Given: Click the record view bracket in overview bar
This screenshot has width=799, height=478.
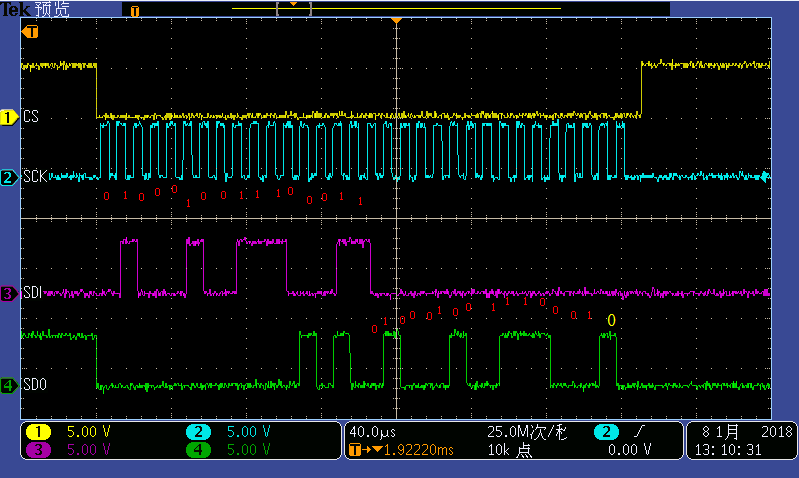Looking at the screenshot, I should point(294,9).
